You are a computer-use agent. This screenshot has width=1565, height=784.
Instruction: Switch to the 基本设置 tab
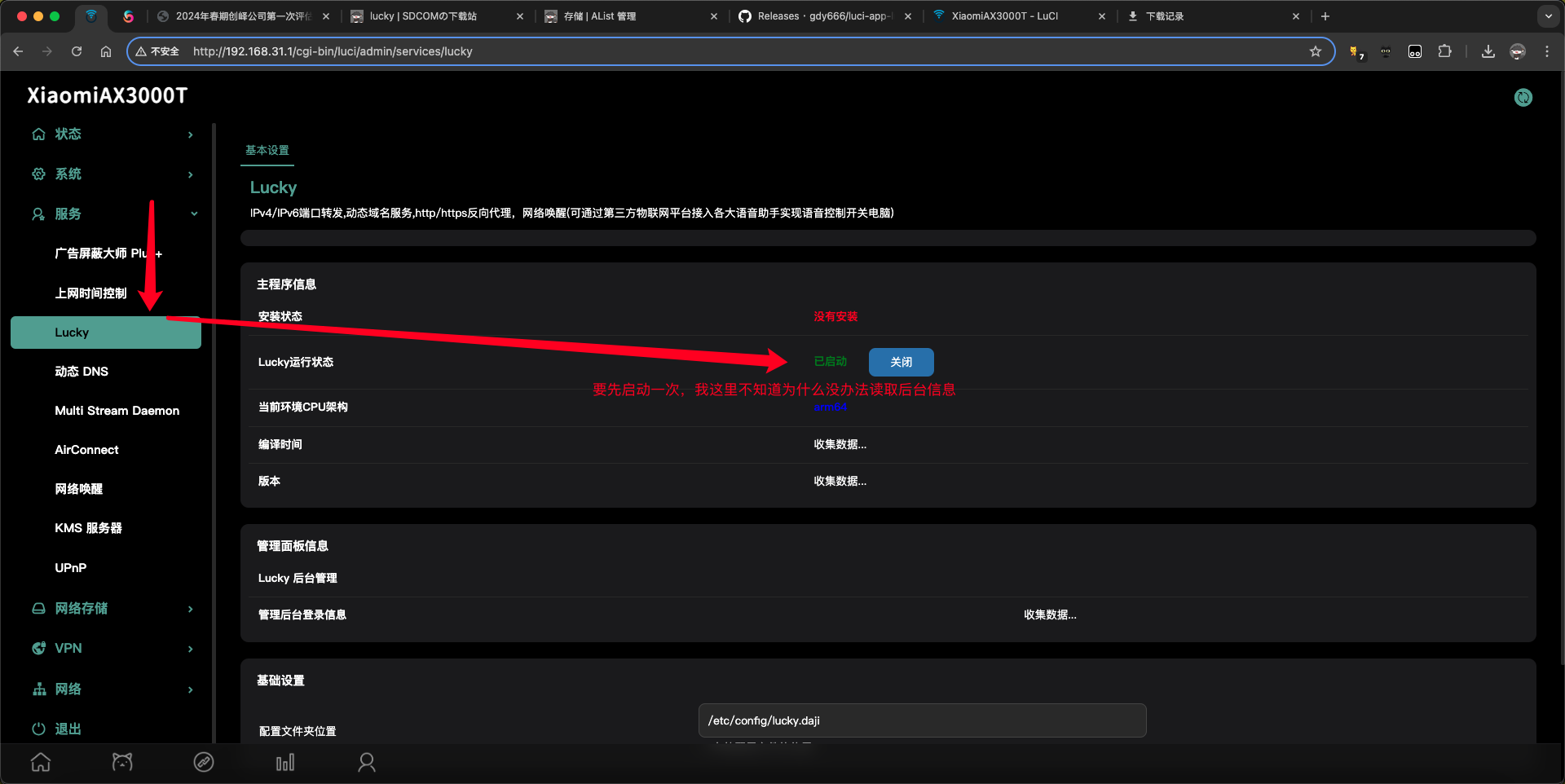click(x=267, y=150)
